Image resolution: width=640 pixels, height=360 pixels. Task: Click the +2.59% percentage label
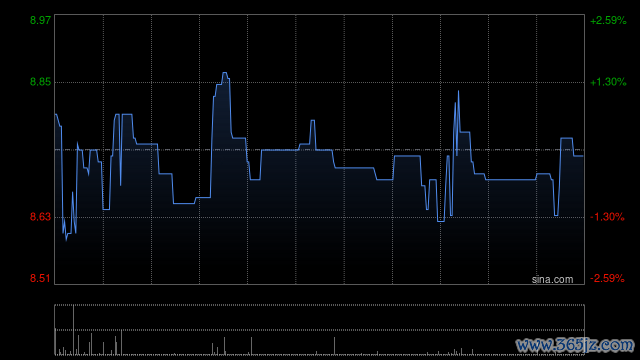(608, 20)
